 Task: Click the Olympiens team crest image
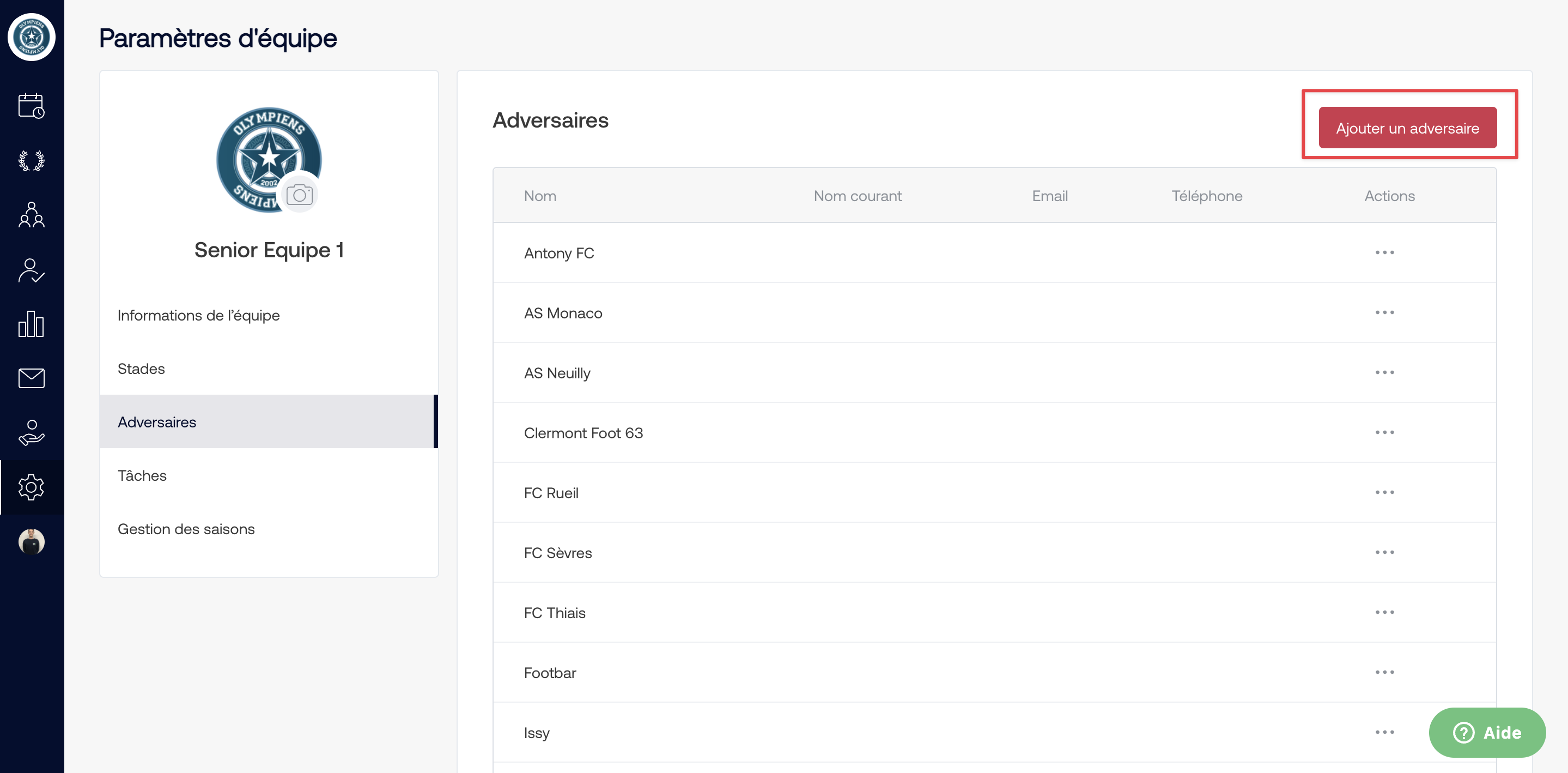point(269,160)
